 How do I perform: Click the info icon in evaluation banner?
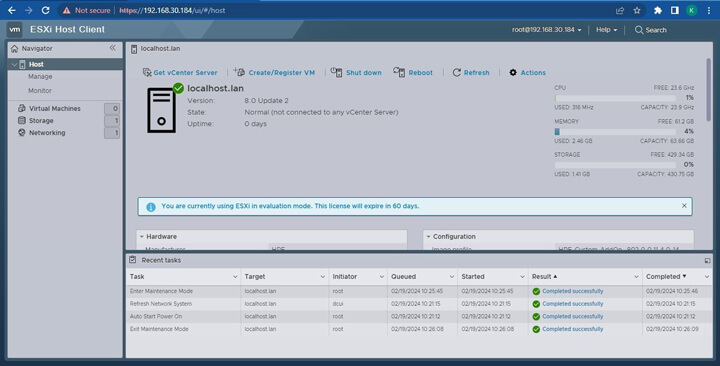[x=151, y=207]
